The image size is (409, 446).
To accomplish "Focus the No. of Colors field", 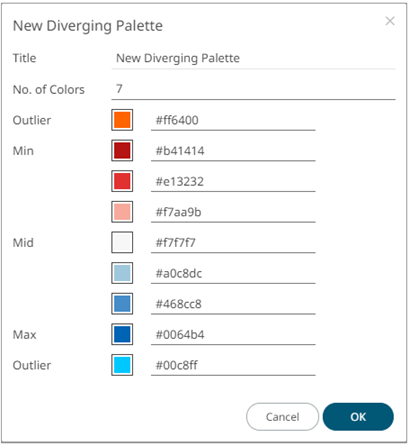I will [253, 89].
